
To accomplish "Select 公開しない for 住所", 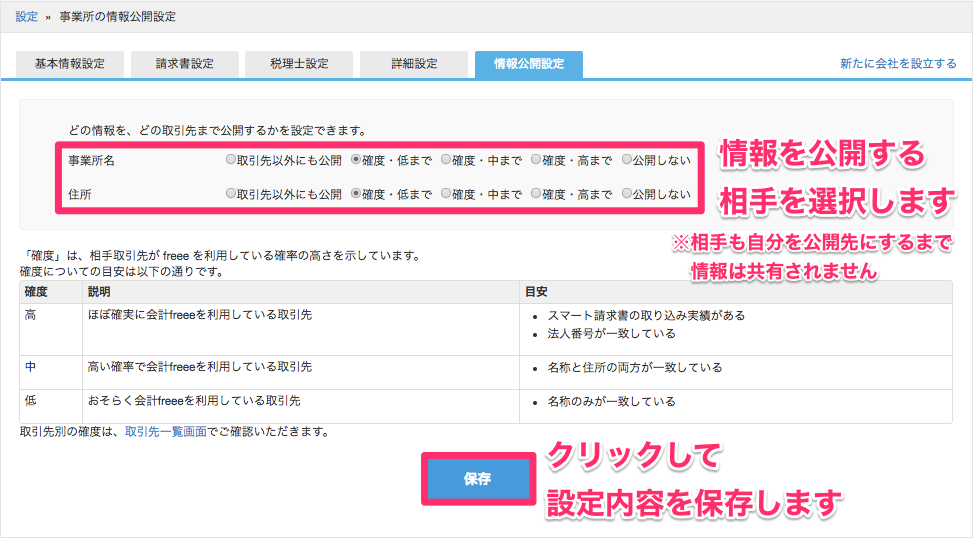I will (x=627, y=194).
